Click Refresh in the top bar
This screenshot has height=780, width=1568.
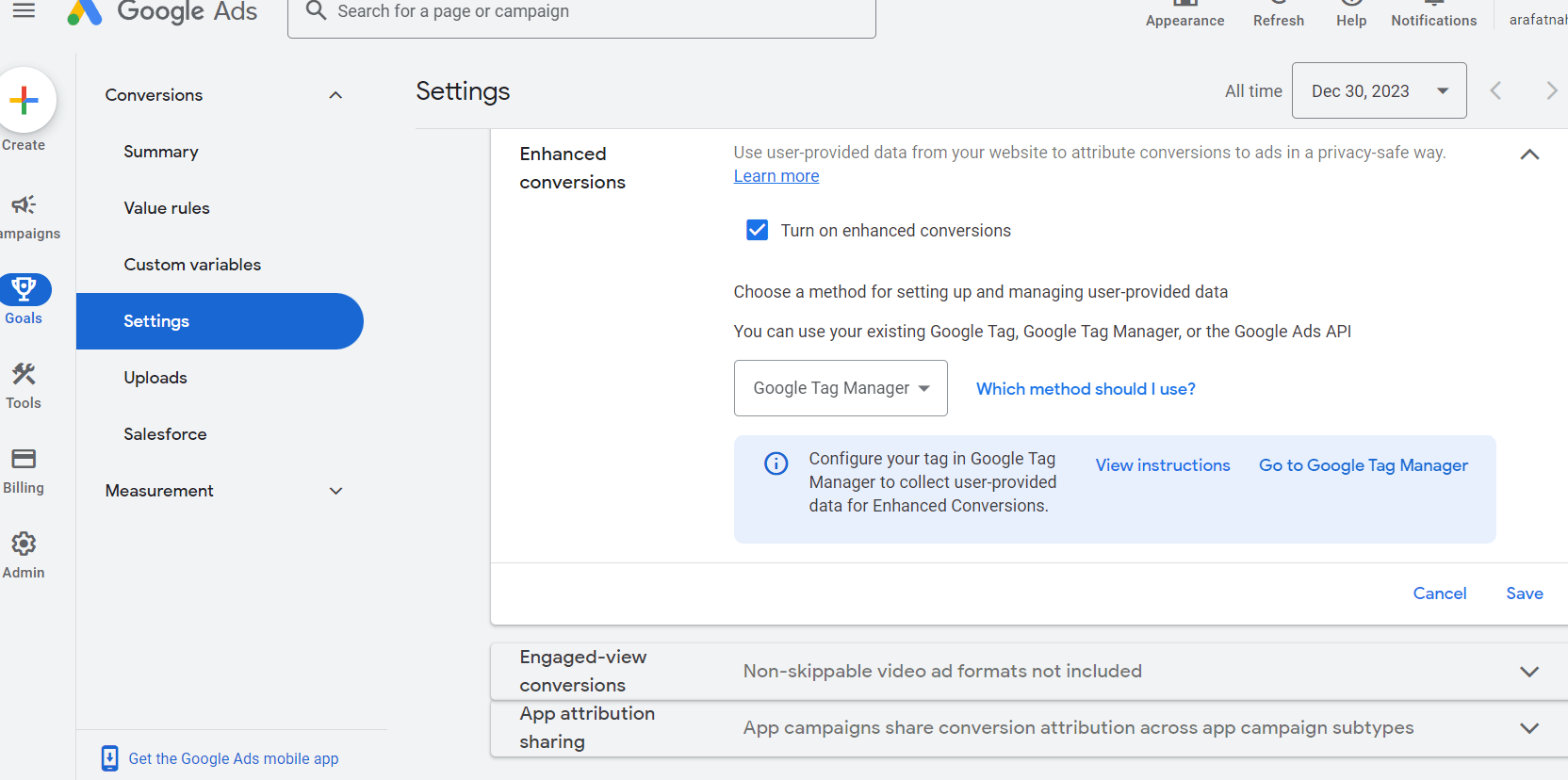click(x=1279, y=14)
